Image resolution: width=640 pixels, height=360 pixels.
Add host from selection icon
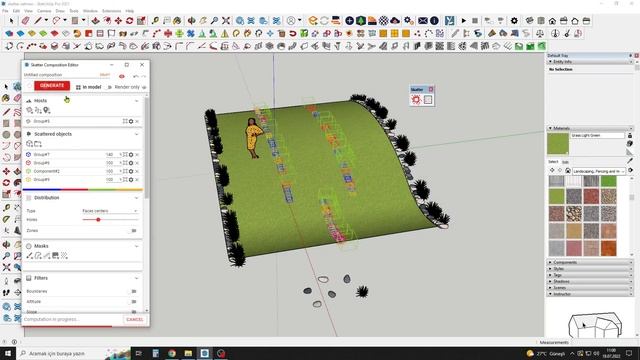tap(29, 110)
